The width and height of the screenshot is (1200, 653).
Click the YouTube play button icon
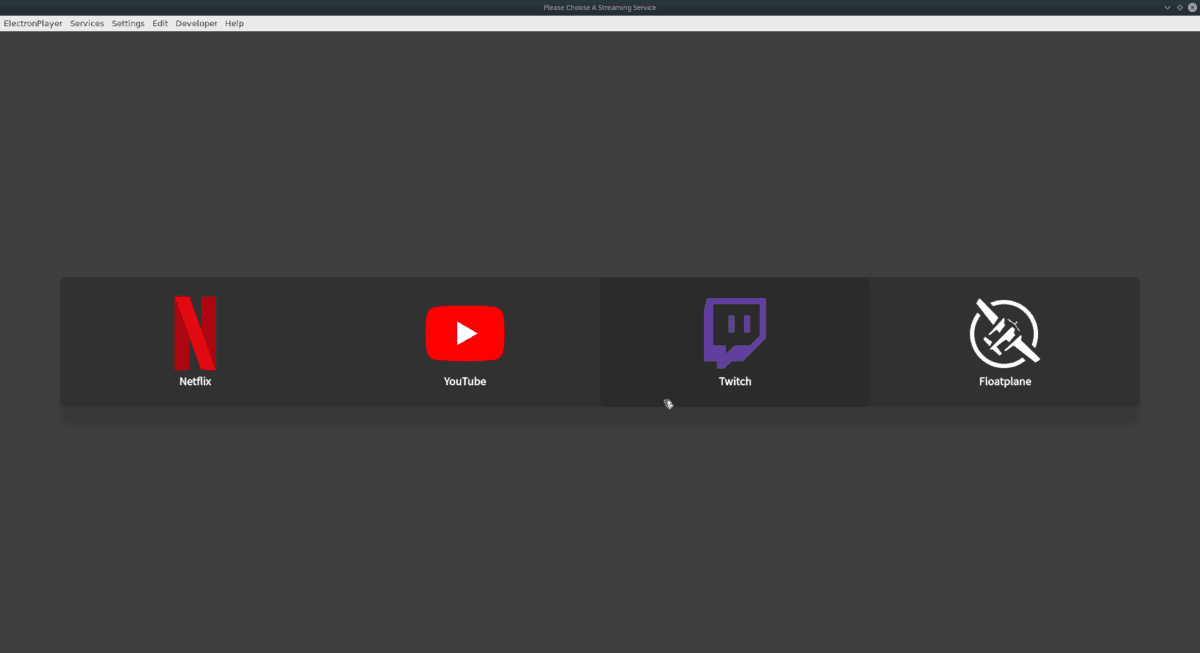(465, 333)
